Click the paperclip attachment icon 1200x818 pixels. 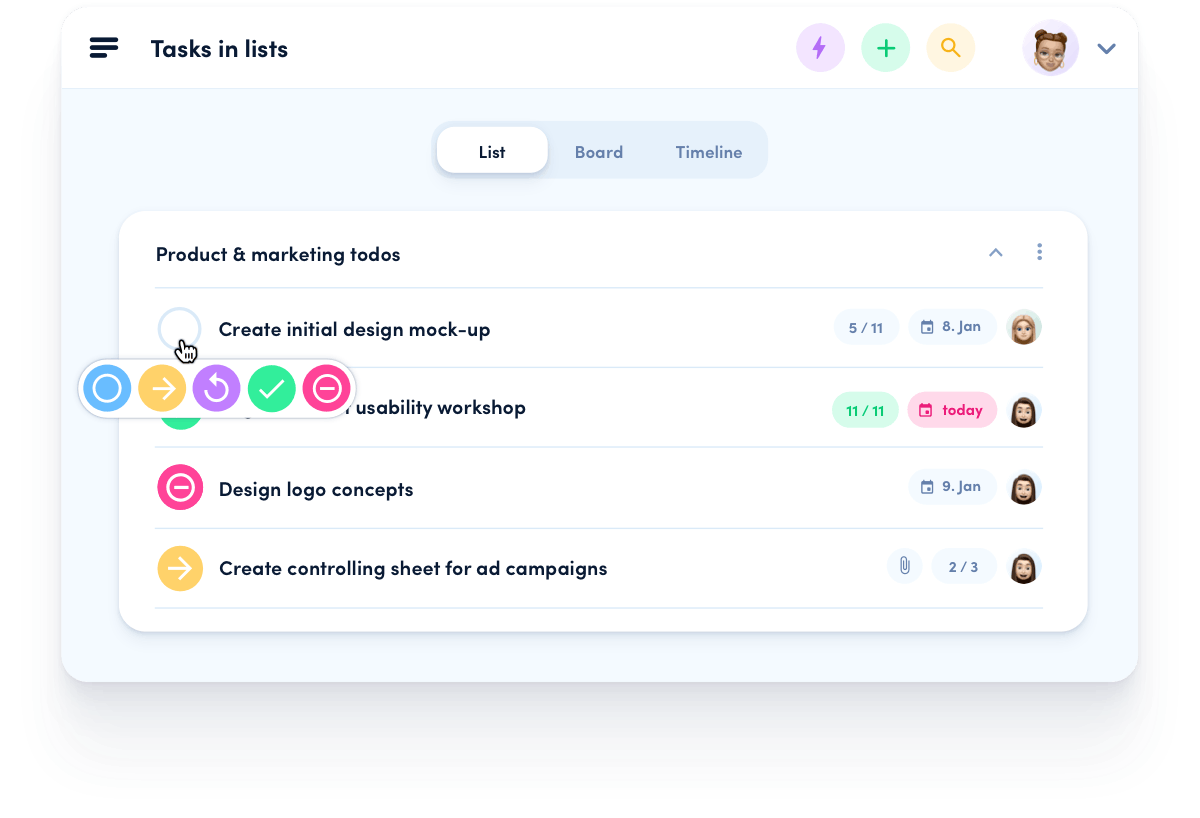click(x=905, y=567)
